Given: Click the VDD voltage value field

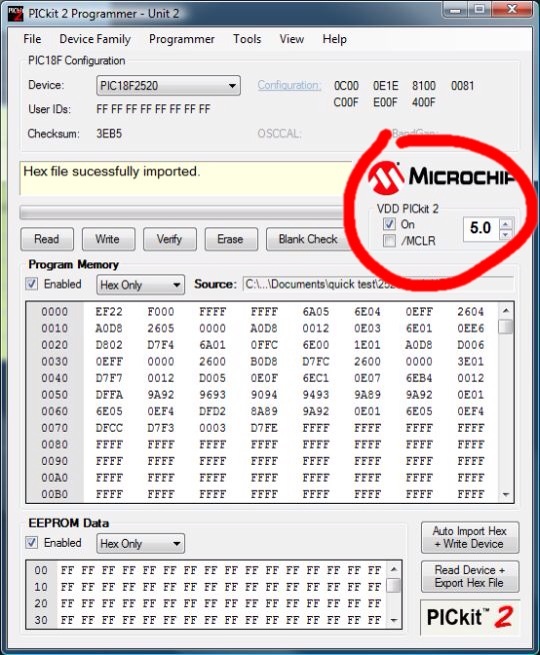Looking at the screenshot, I should click(481, 229).
